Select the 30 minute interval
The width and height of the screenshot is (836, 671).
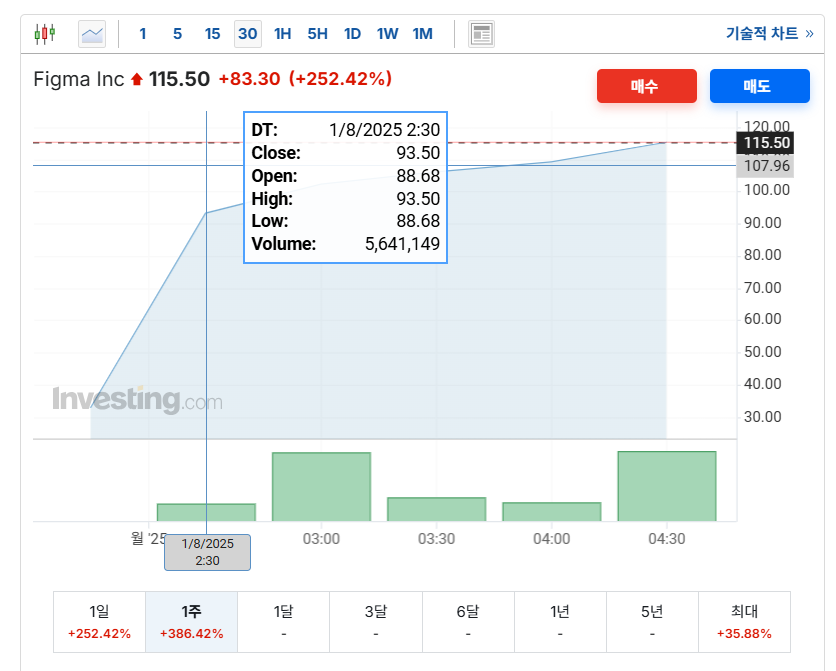pos(248,34)
